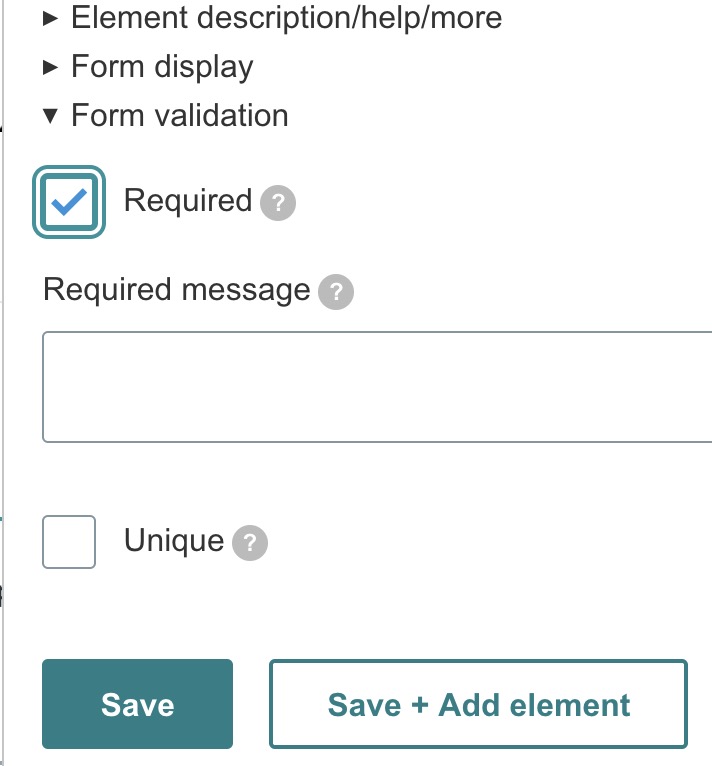The image size is (712, 766).
Task: Click the help icon next to Required
Action: coord(278,203)
